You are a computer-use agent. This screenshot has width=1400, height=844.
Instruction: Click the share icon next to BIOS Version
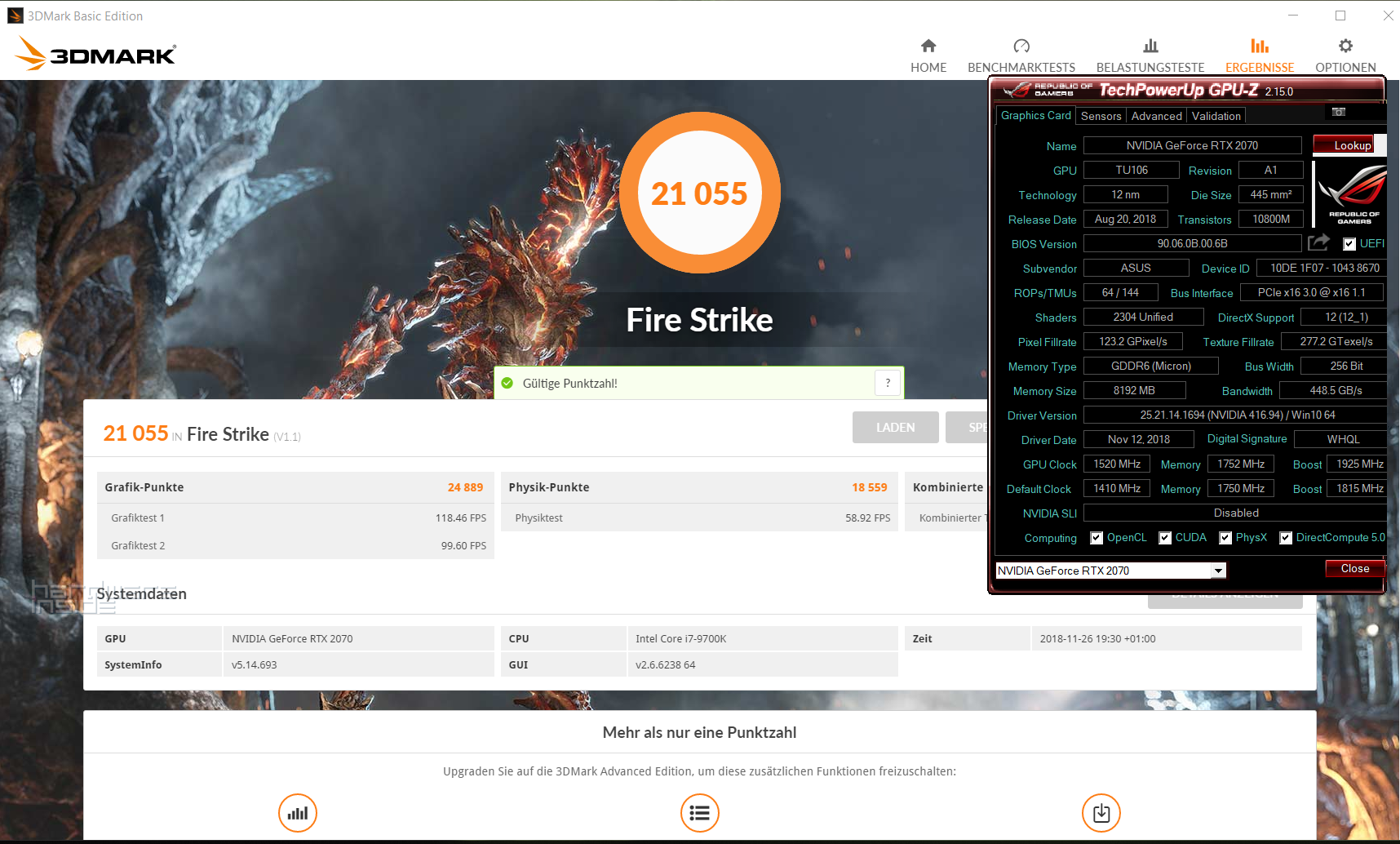[1319, 242]
